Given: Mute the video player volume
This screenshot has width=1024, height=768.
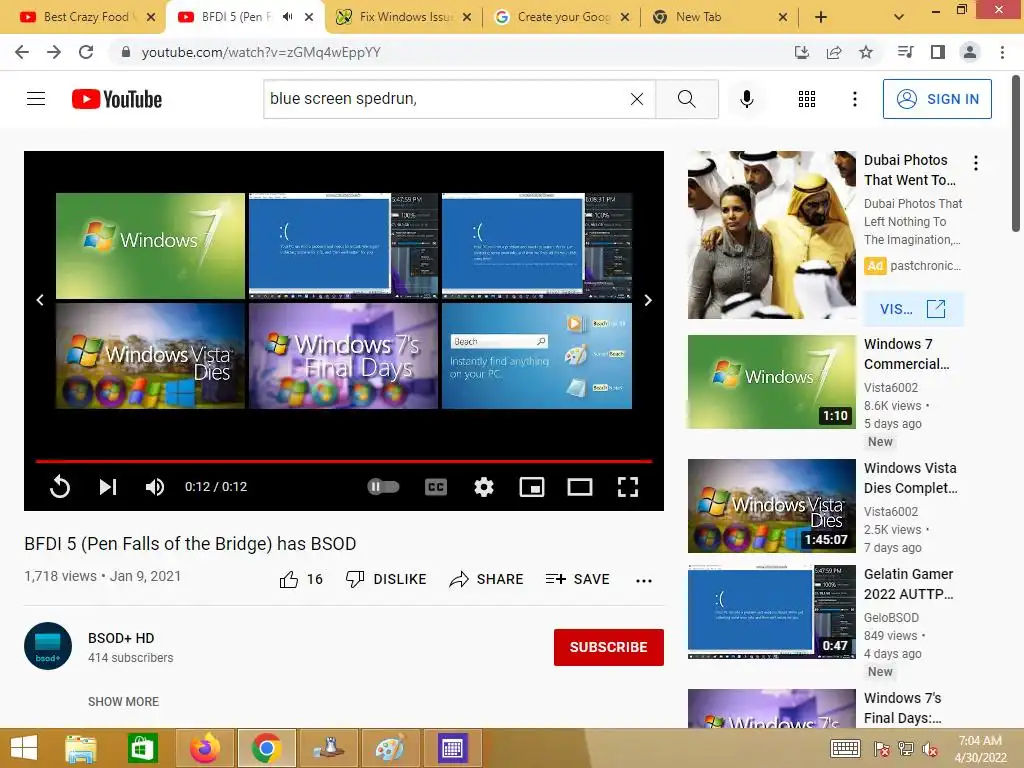Looking at the screenshot, I should coord(155,487).
